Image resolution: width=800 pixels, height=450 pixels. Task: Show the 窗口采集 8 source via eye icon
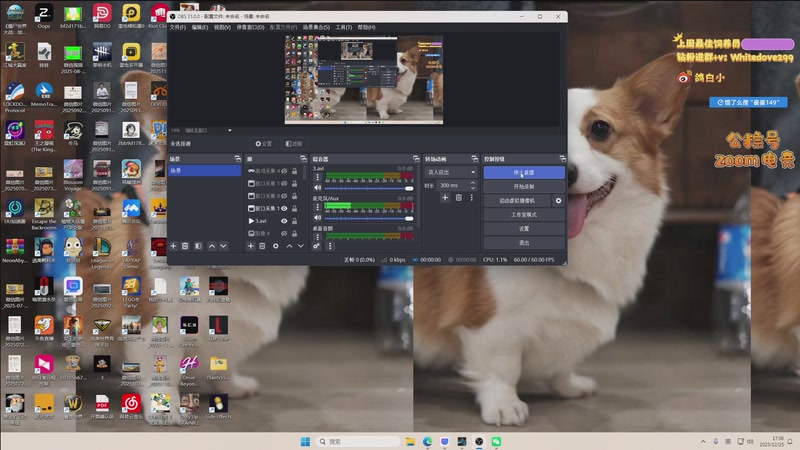click(x=284, y=196)
